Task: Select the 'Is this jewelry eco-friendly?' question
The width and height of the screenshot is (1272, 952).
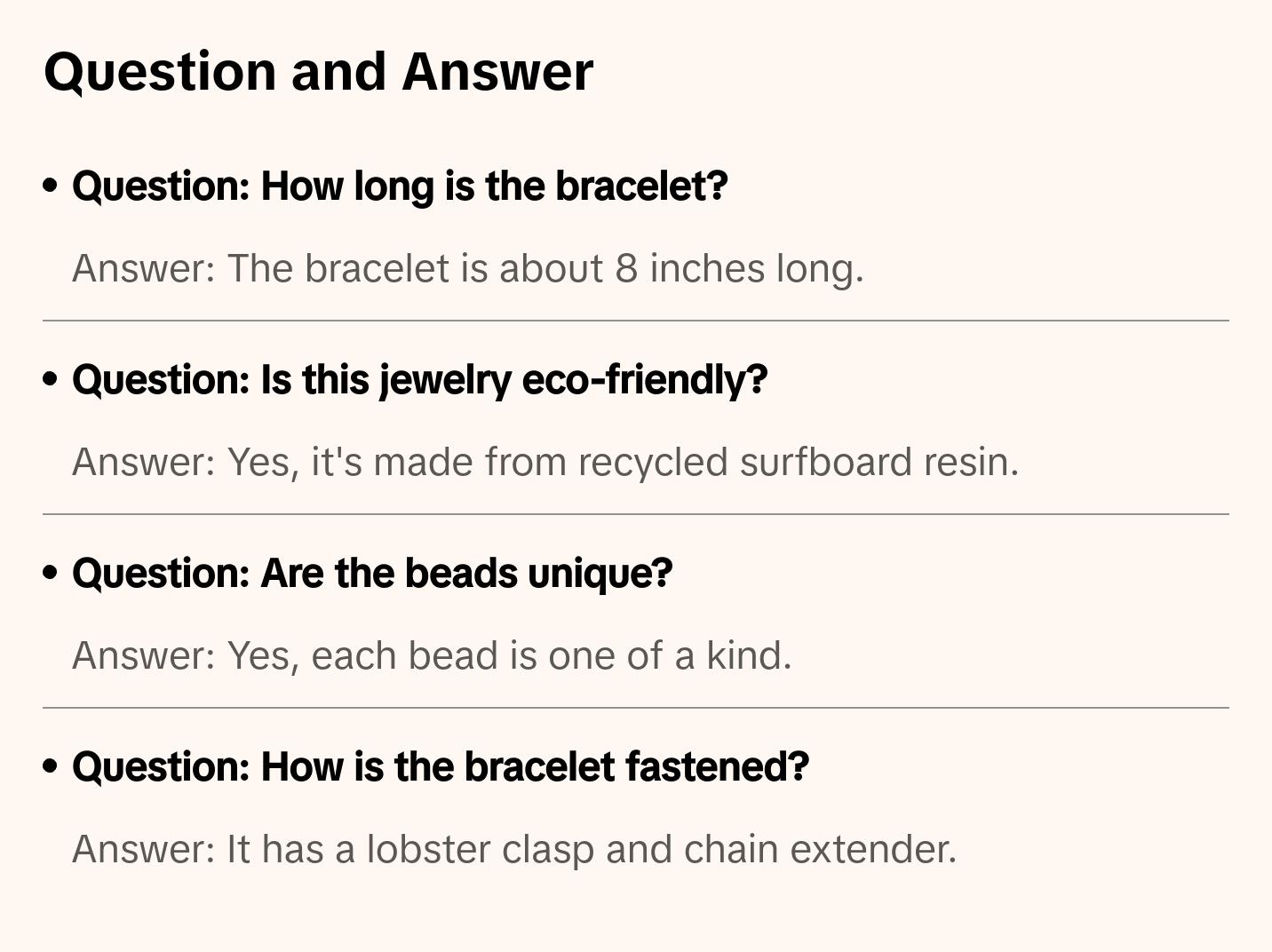Action: point(419,380)
